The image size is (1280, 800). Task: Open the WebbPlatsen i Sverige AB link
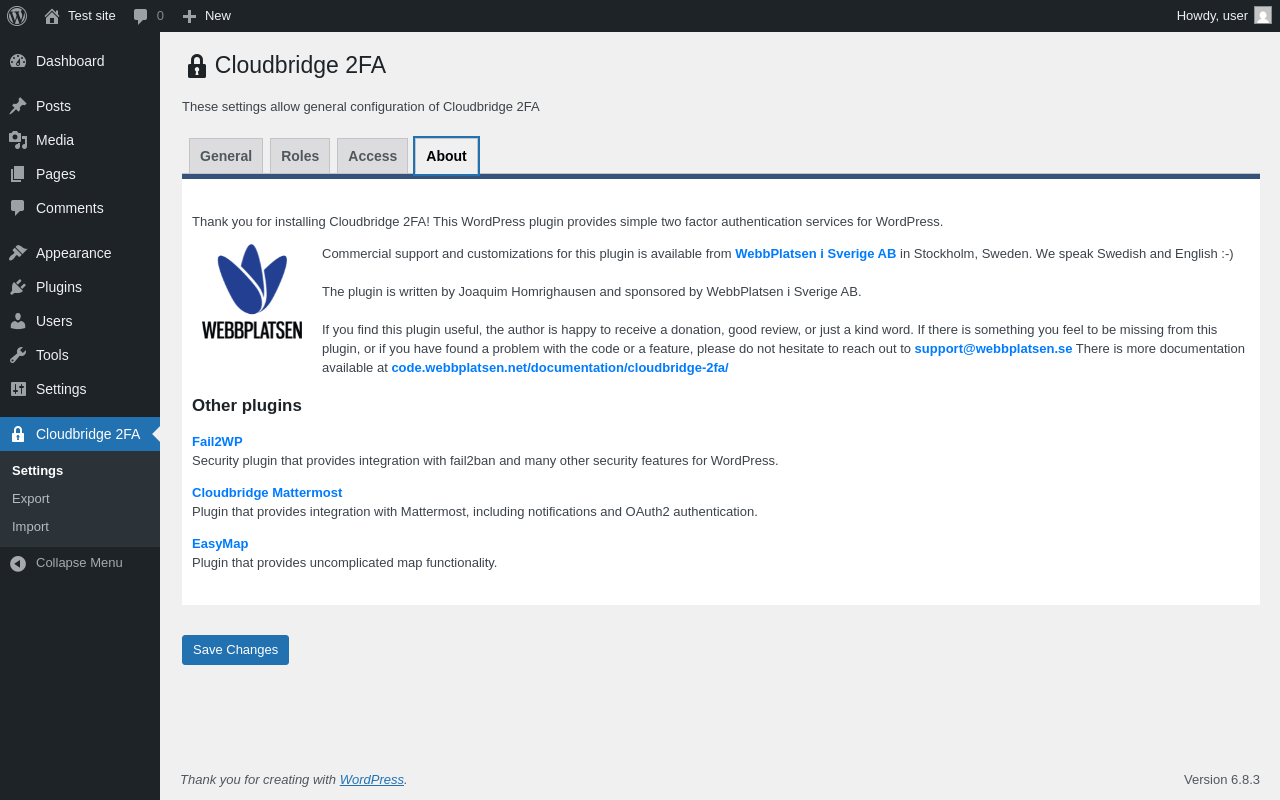pos(815,254)
